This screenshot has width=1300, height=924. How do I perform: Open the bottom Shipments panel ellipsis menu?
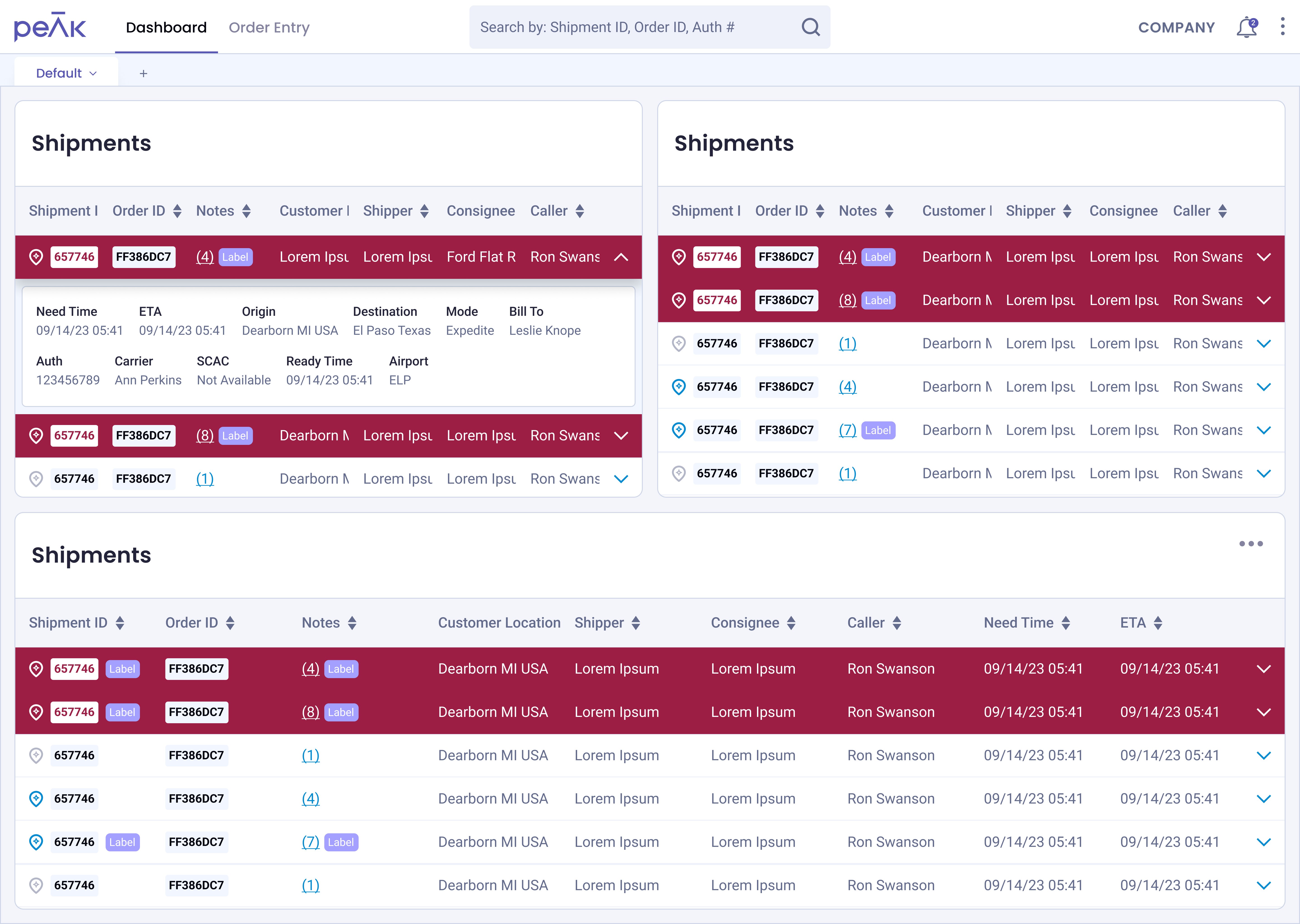point(1251,543)
